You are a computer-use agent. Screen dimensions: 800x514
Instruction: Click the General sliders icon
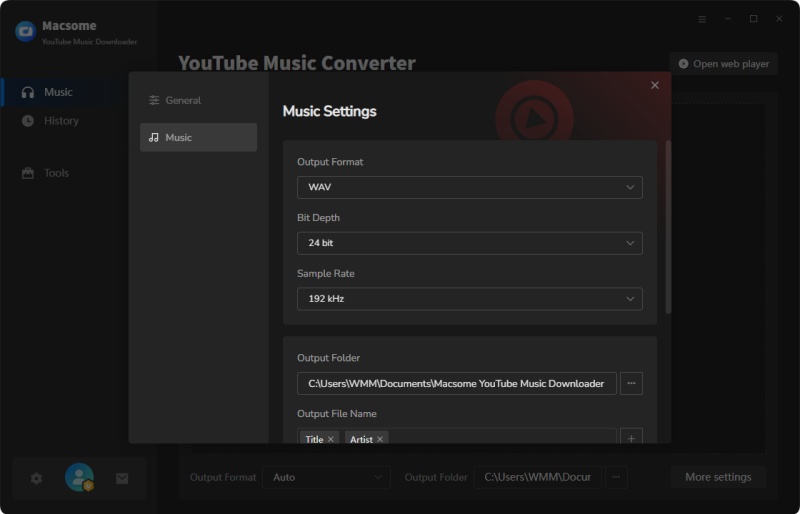154,100
